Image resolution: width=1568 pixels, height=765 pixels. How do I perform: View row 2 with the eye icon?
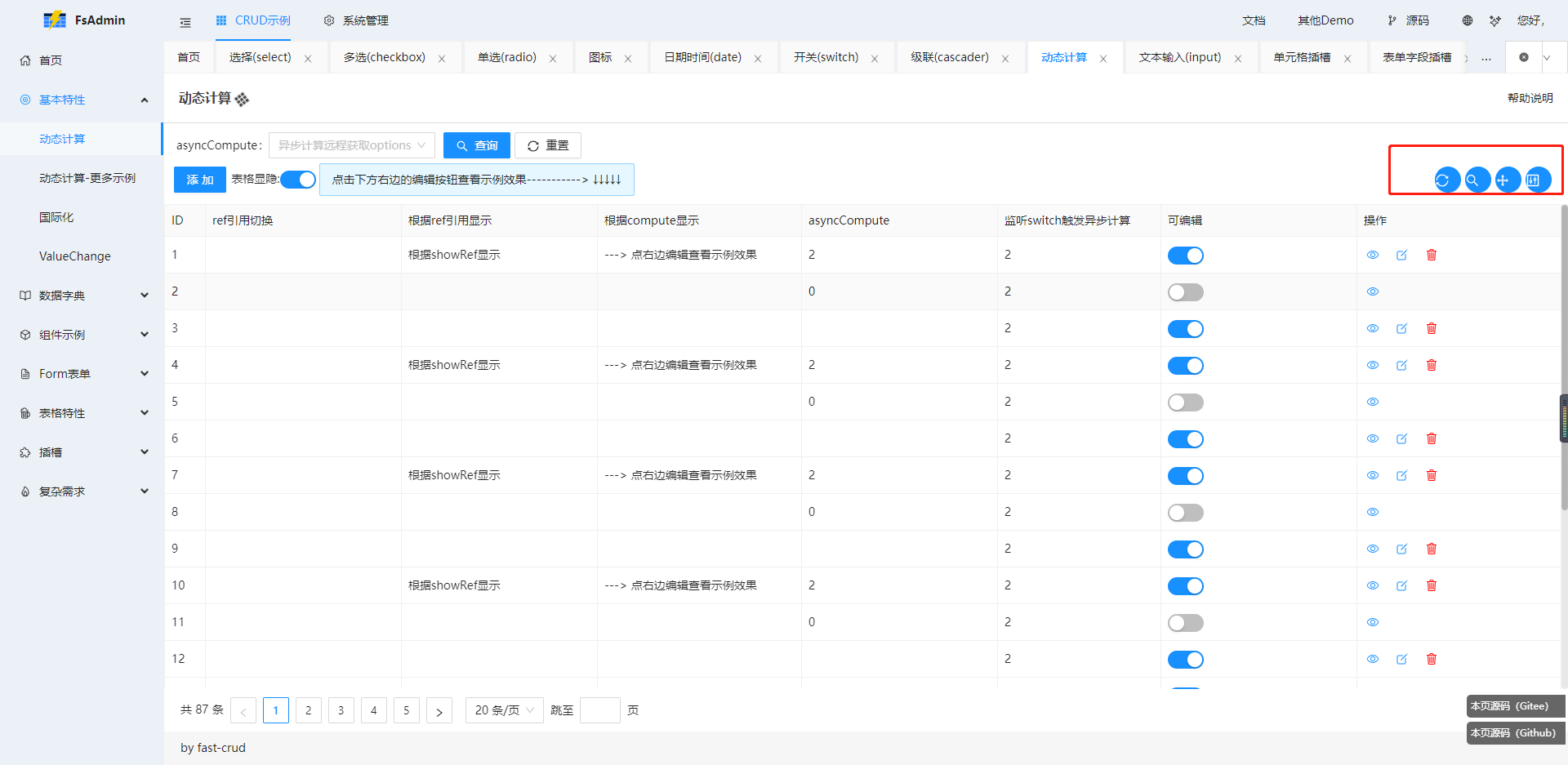(x=1373, y=291)
